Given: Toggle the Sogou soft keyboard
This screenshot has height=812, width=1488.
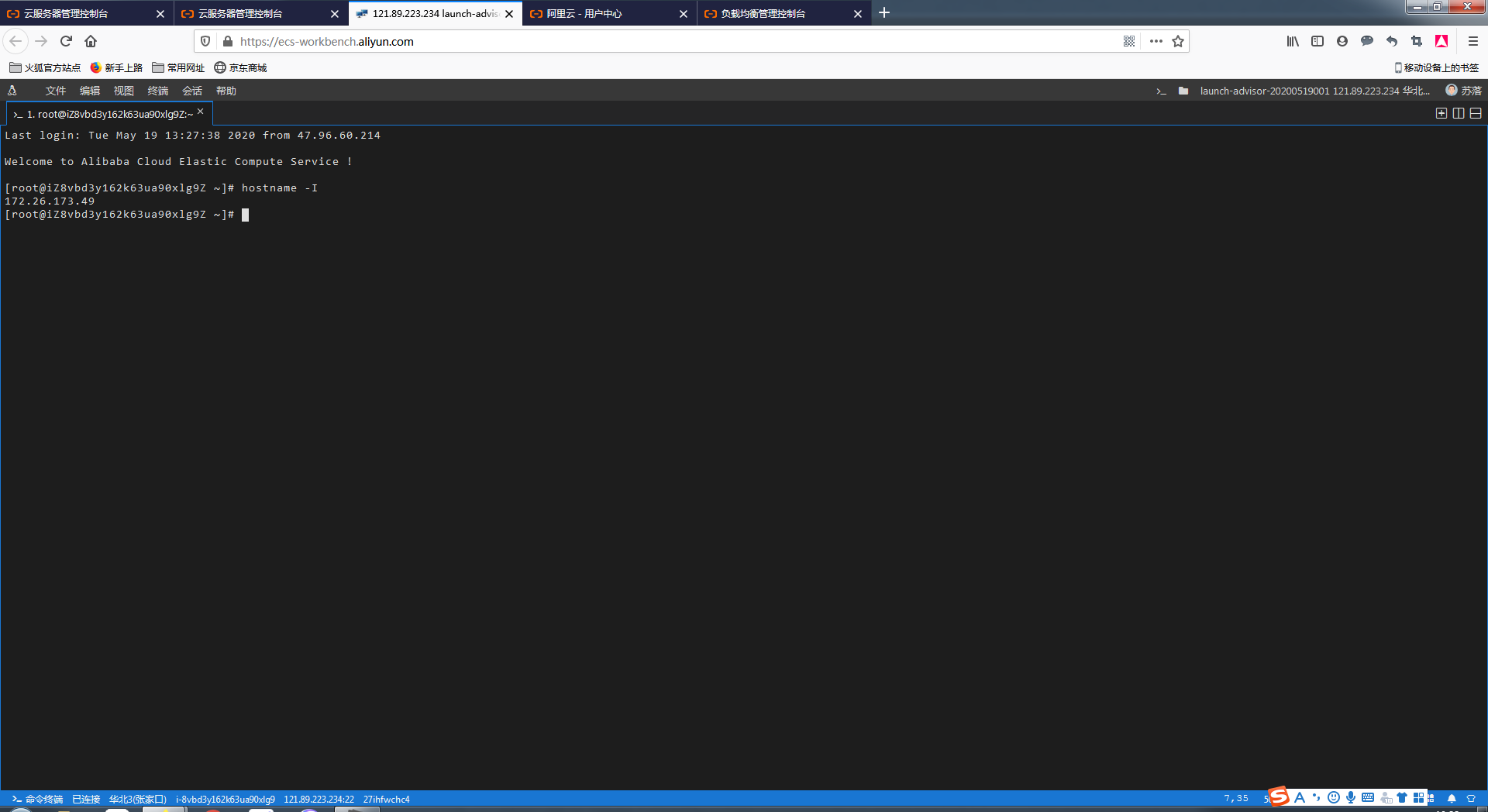Looking at the screenshot, I should pos(1367,797).
